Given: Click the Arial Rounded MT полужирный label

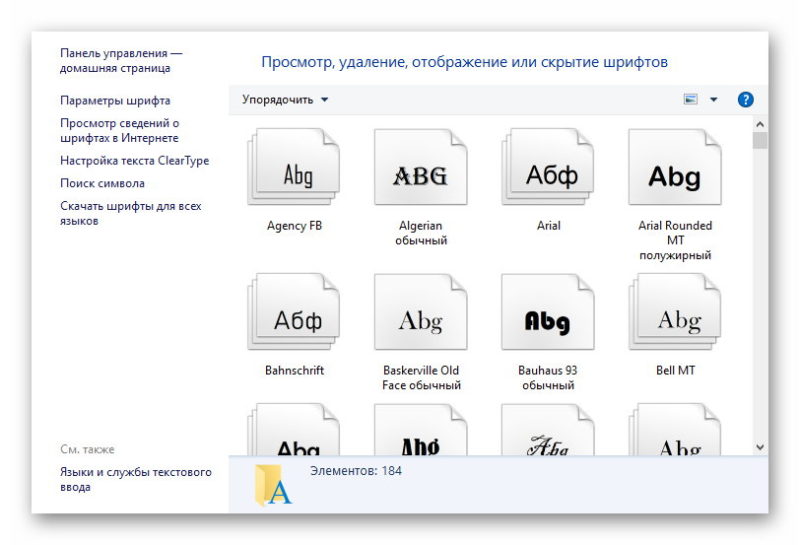Looking at the screenshot, I should [x=675, y=240].
